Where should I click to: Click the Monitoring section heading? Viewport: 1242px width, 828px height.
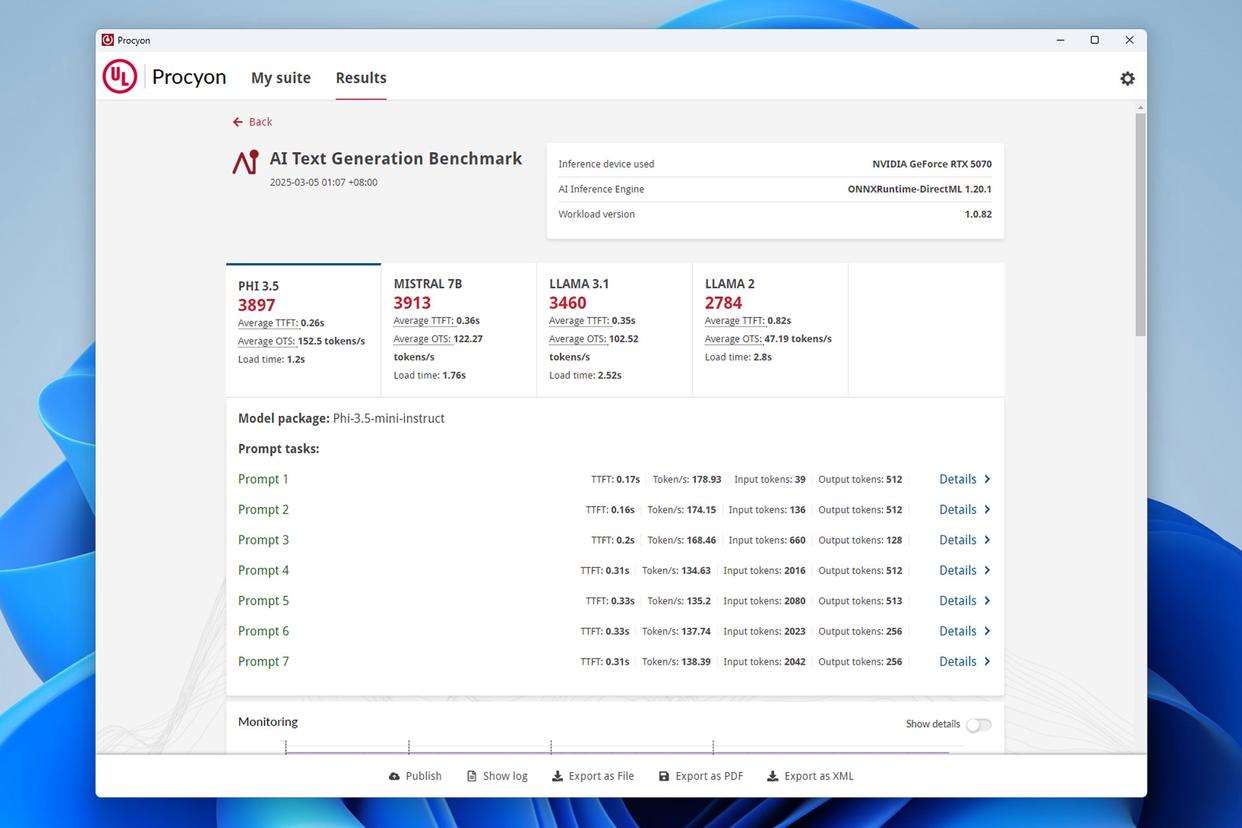coord(268,721)
